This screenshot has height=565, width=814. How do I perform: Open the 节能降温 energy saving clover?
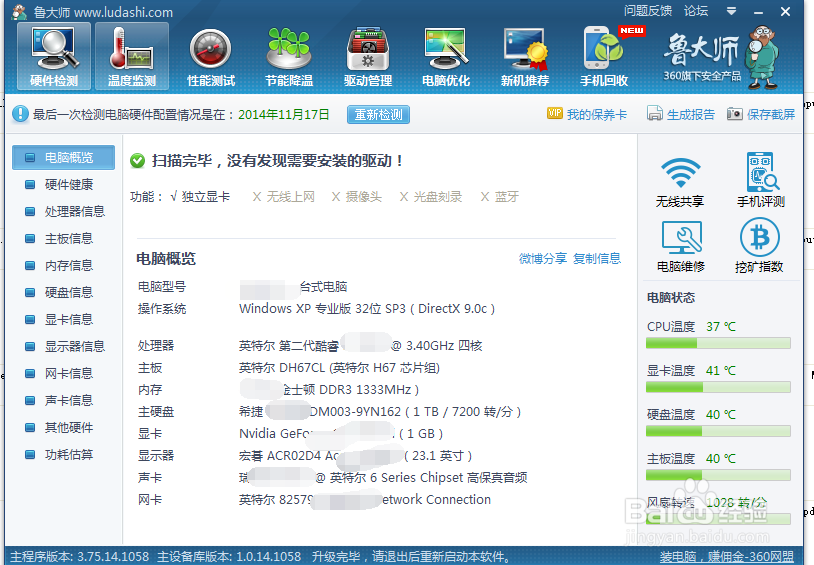pos(289,57)
